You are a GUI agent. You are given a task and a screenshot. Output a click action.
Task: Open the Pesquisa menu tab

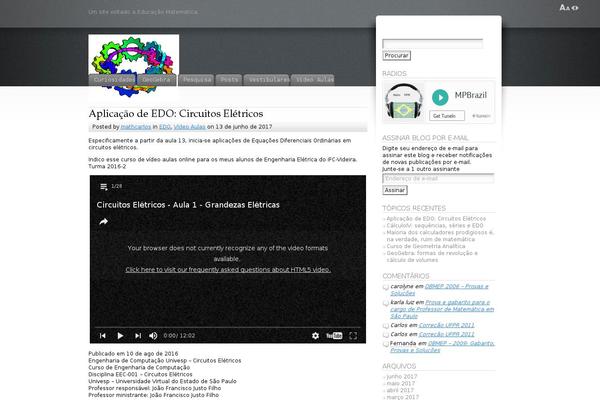[196, 80]
